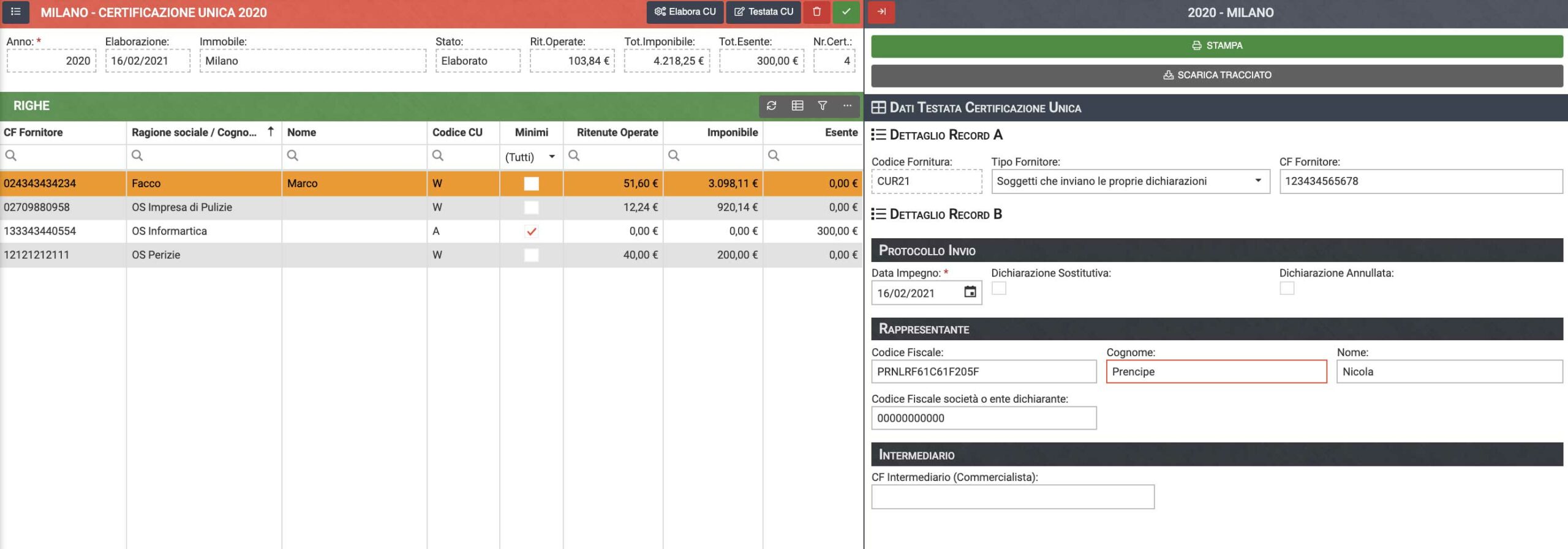
Task: Click the Elabora CU button
Action: point(685,12)
